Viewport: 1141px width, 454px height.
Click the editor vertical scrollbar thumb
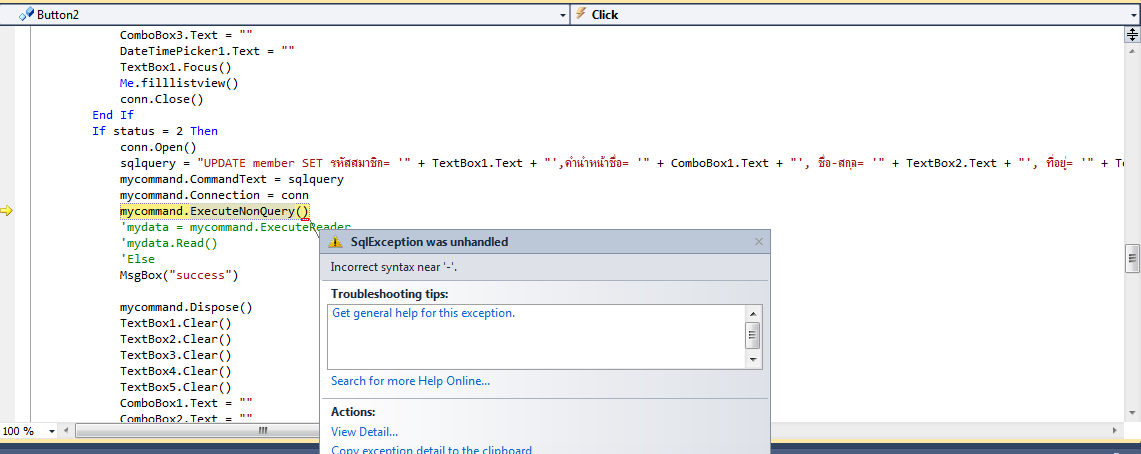pyautogui.click(x=1132, y=258)
